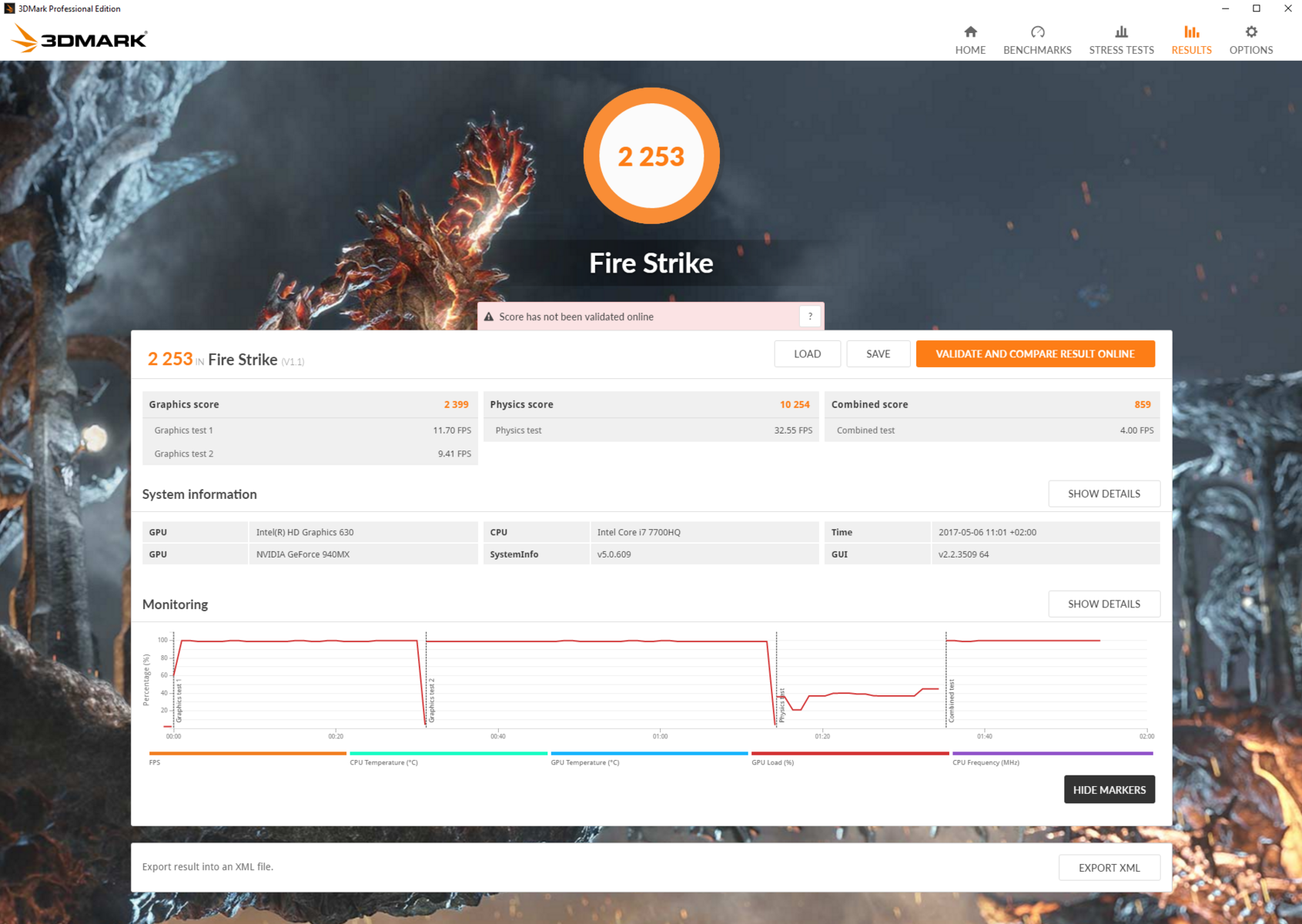Click Validate and Compare Result Online
1302x924 pixels.
coord(1035,354)
